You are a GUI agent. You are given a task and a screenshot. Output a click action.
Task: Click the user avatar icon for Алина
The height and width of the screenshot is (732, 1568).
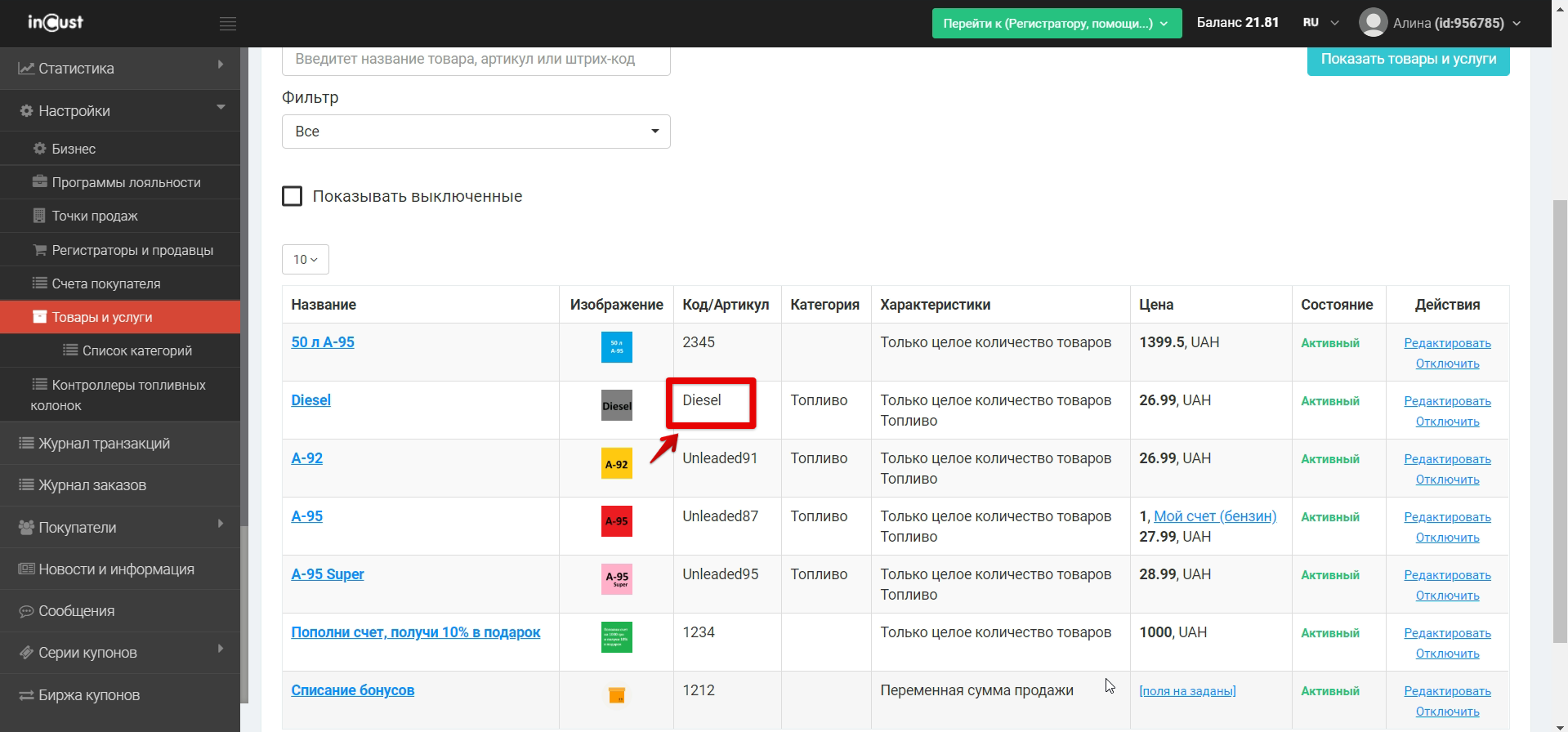point(1373,23)
